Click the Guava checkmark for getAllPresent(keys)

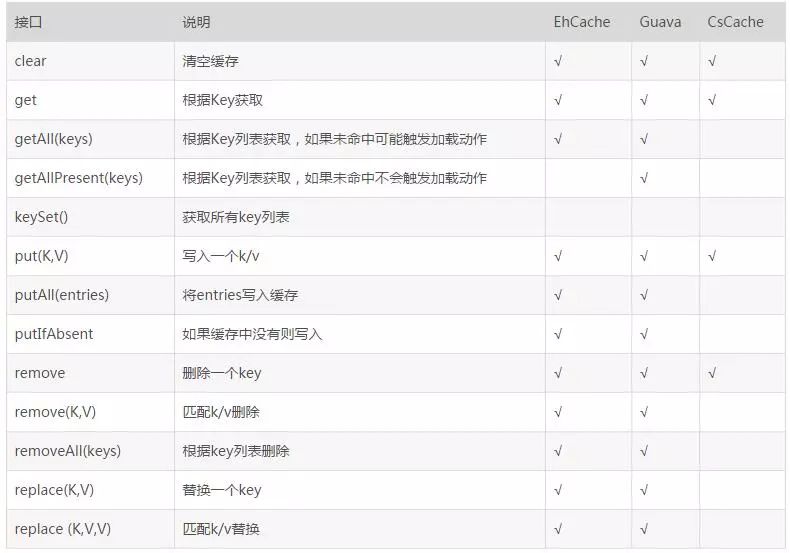[x=644, y=178]
